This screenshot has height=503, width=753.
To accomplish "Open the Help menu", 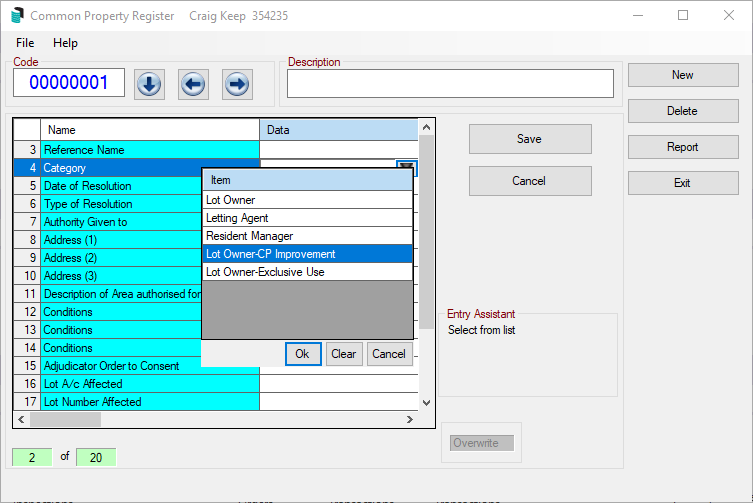I will point(65,43).
